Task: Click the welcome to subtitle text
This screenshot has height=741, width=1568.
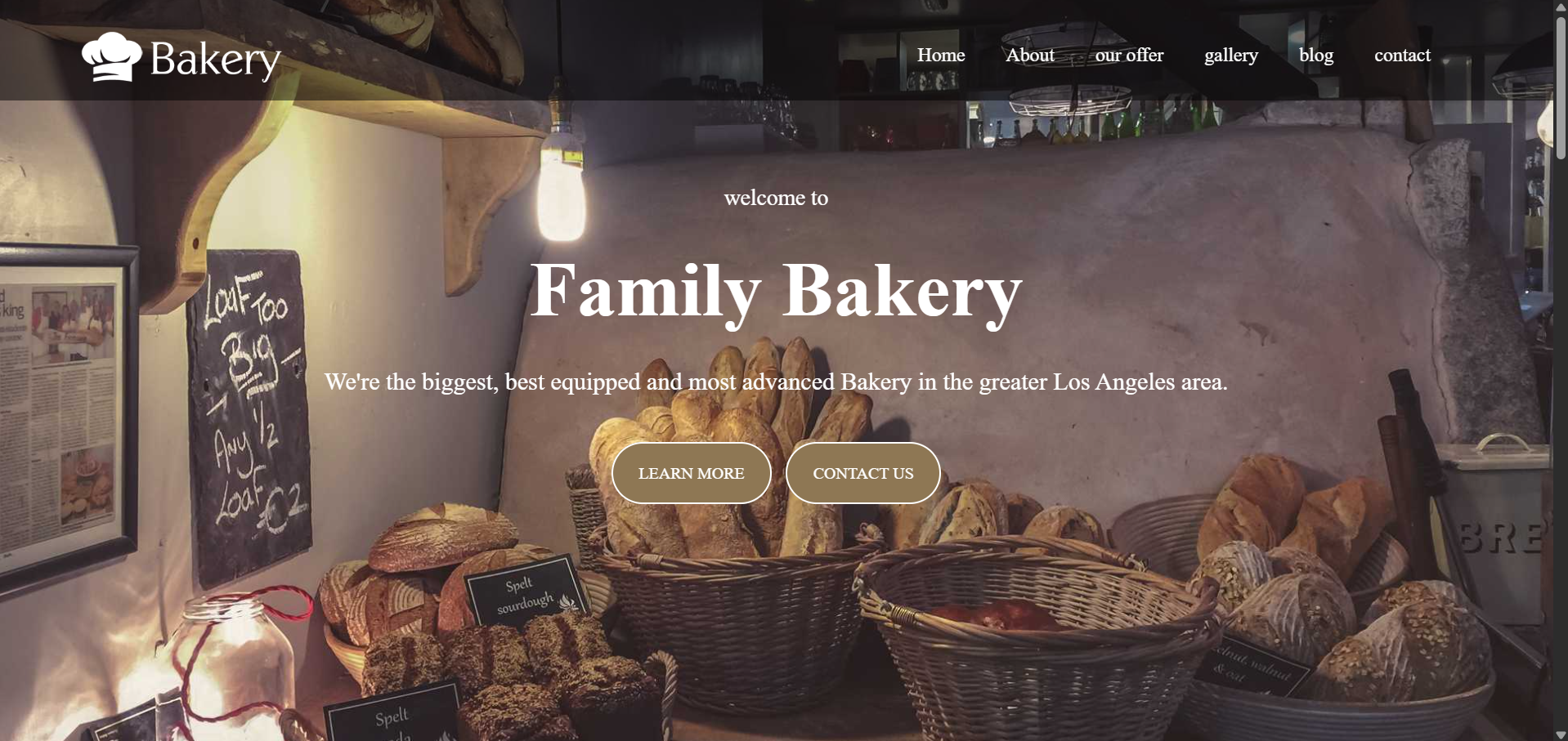Action: click(x=776, y=198)
